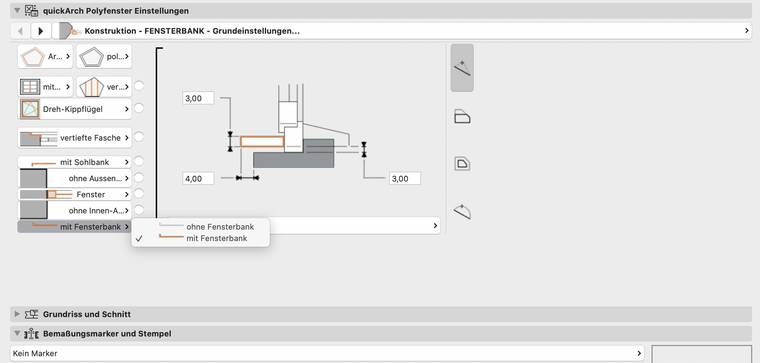This screenshot has width=760, height=363.
Task: Collapse quickArch Polyfenster Einstellungen section
Action: [17, 10]
